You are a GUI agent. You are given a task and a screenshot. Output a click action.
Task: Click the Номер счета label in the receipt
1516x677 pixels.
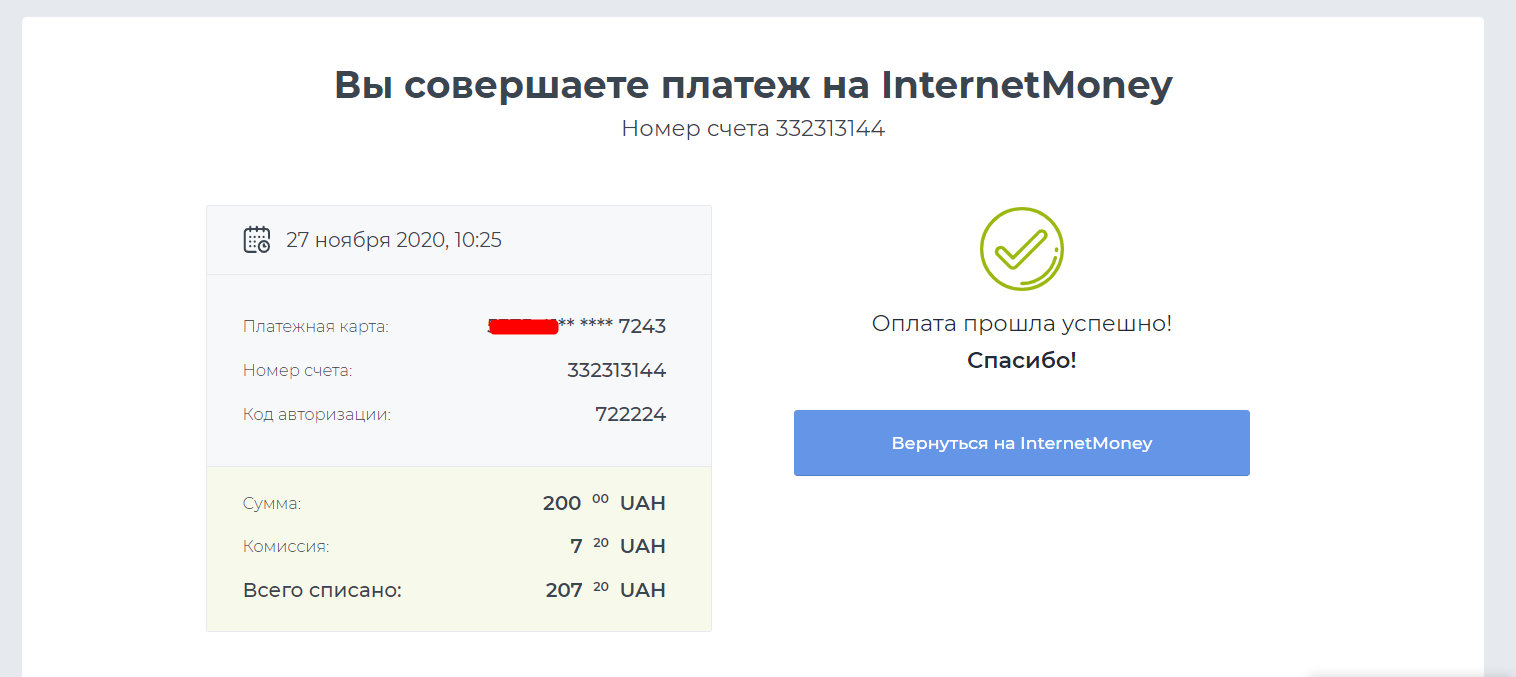(298, 371)
